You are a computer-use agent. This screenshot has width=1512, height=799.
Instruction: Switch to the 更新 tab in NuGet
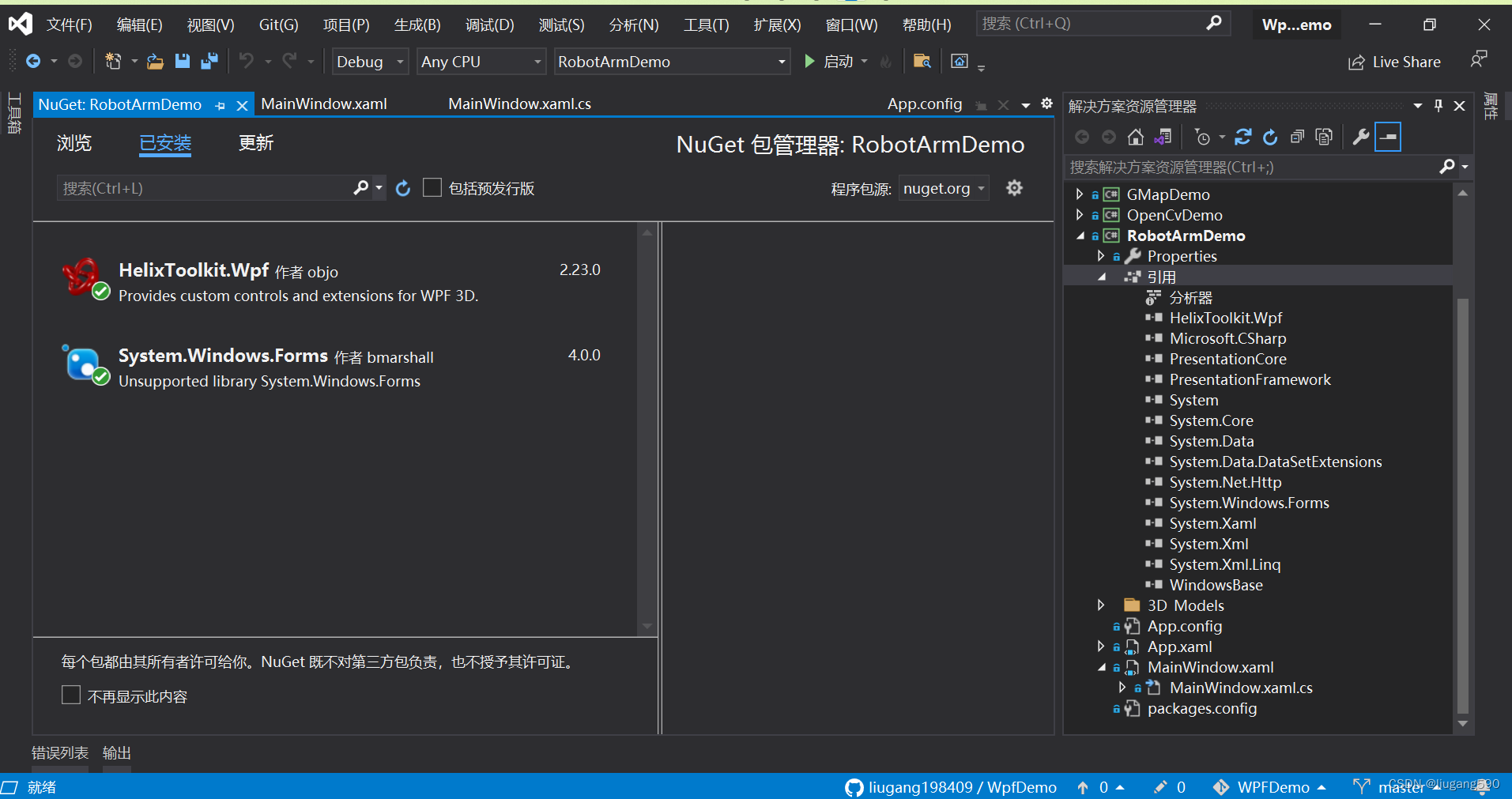tap(256, 143)
